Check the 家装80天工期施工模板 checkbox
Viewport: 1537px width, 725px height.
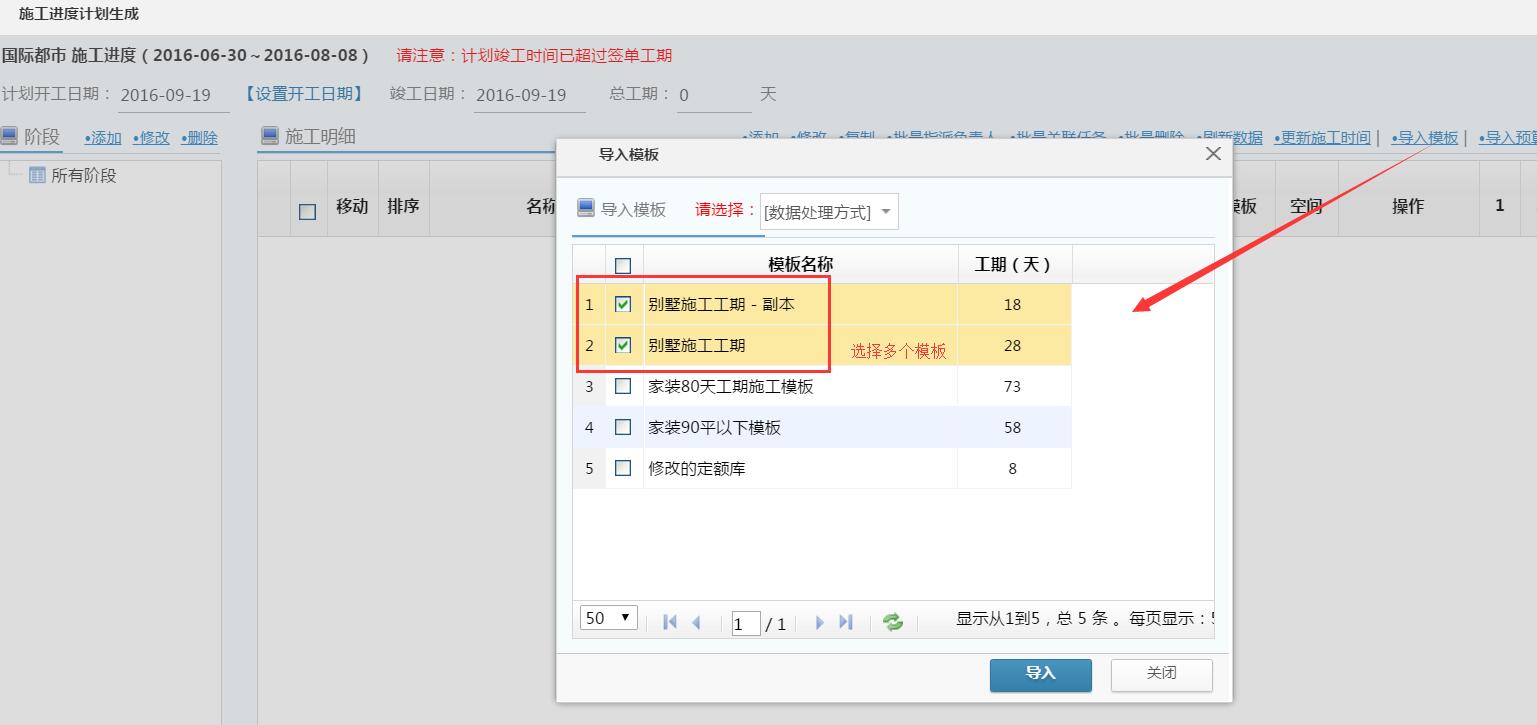coord(623,386)
